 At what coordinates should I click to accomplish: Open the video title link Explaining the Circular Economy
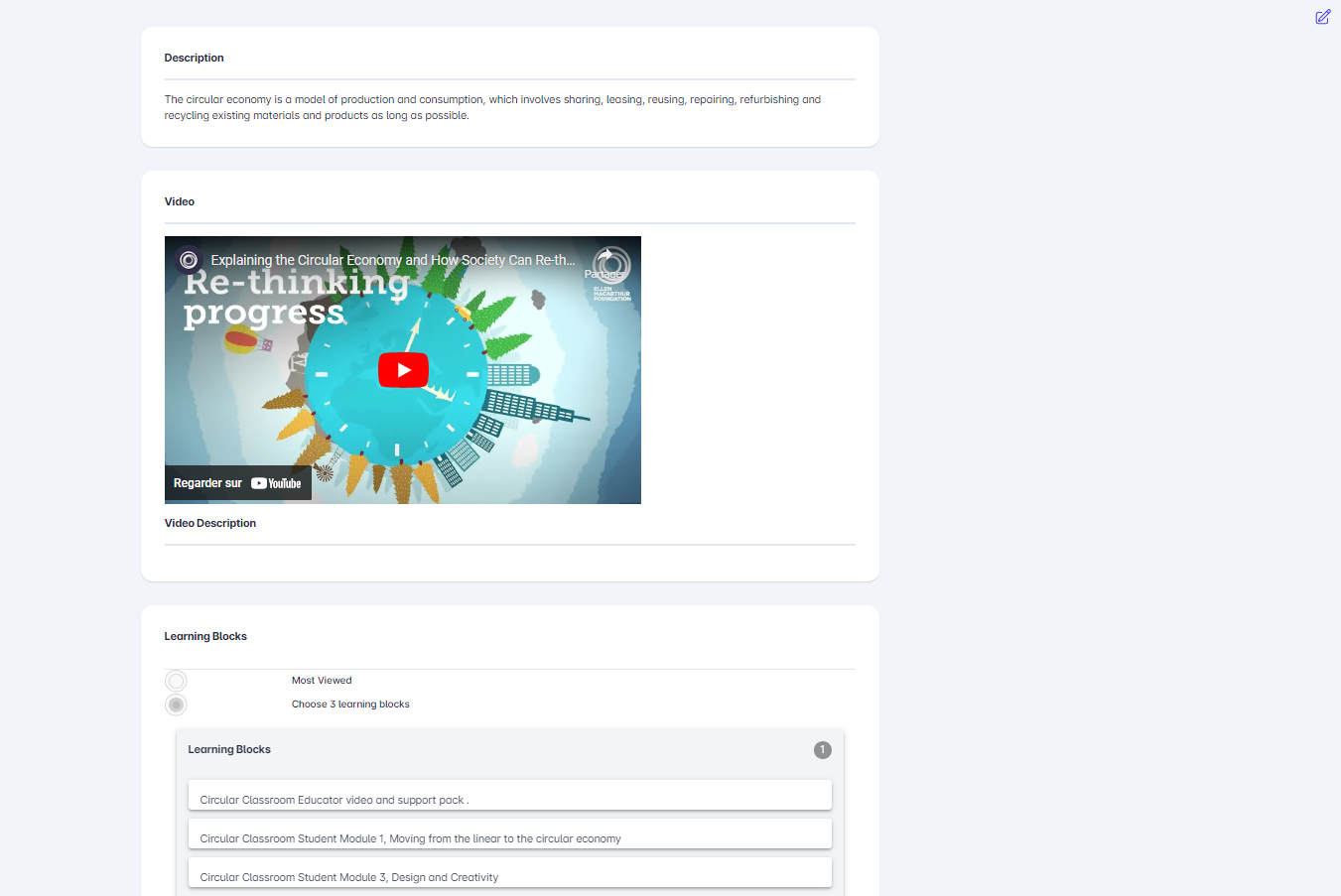[x=392, y=260]
